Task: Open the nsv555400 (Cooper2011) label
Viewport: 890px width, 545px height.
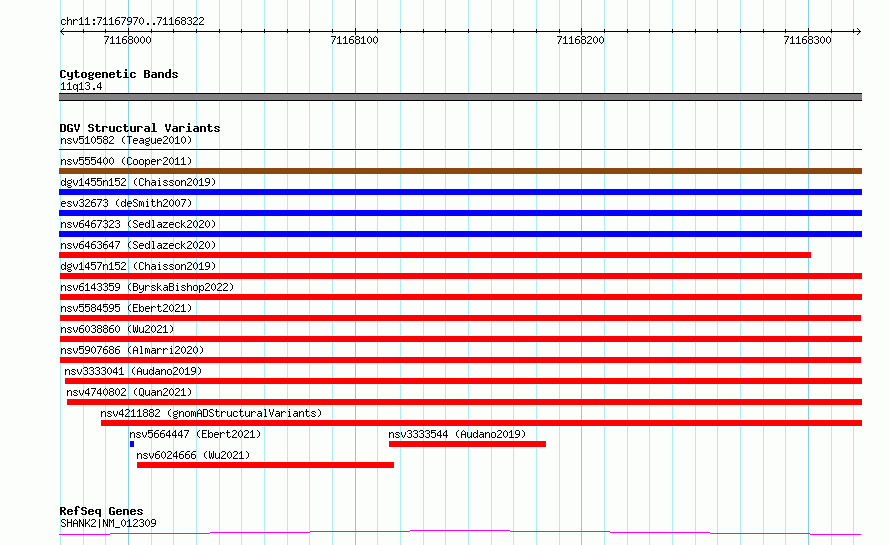Action: (x=126, y=161)
